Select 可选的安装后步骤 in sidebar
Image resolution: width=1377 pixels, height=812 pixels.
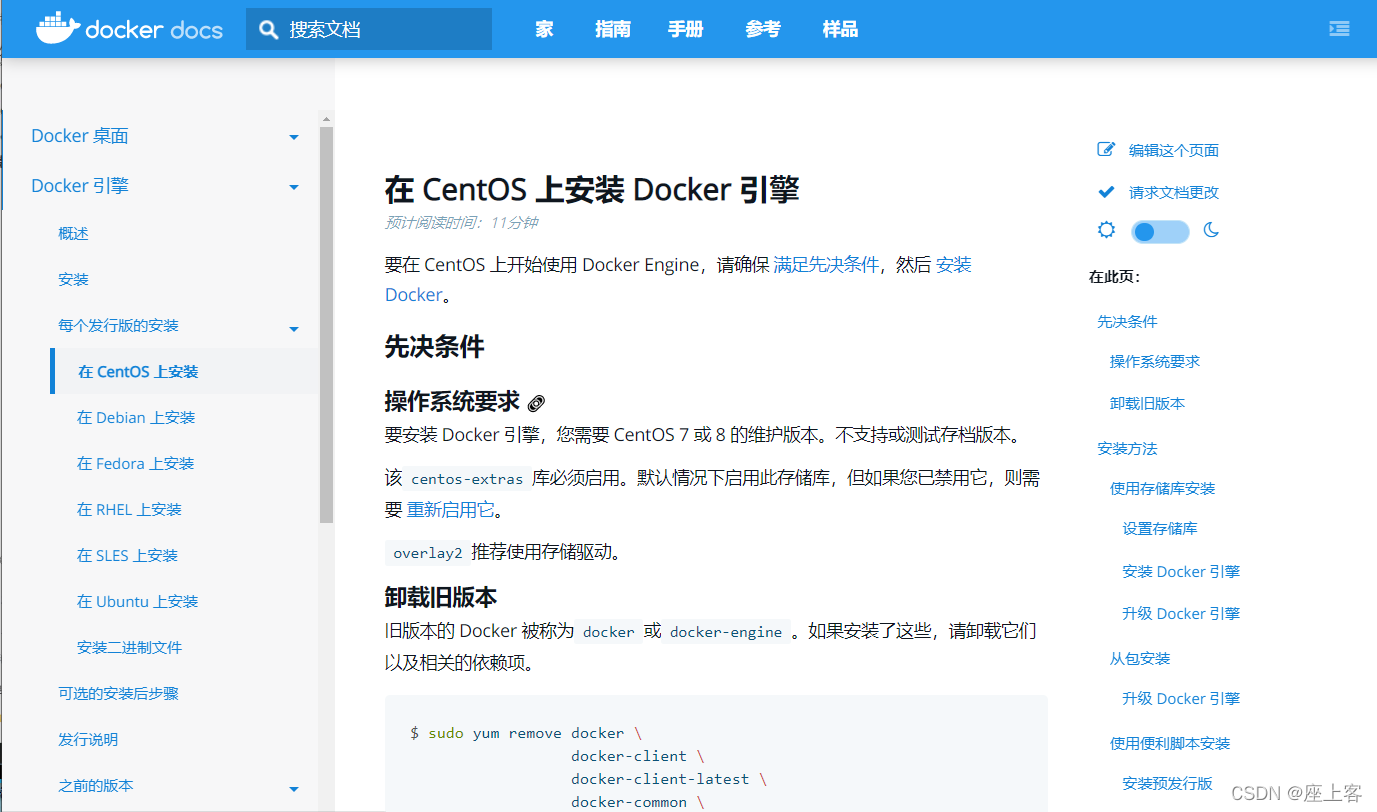point(118,693)
